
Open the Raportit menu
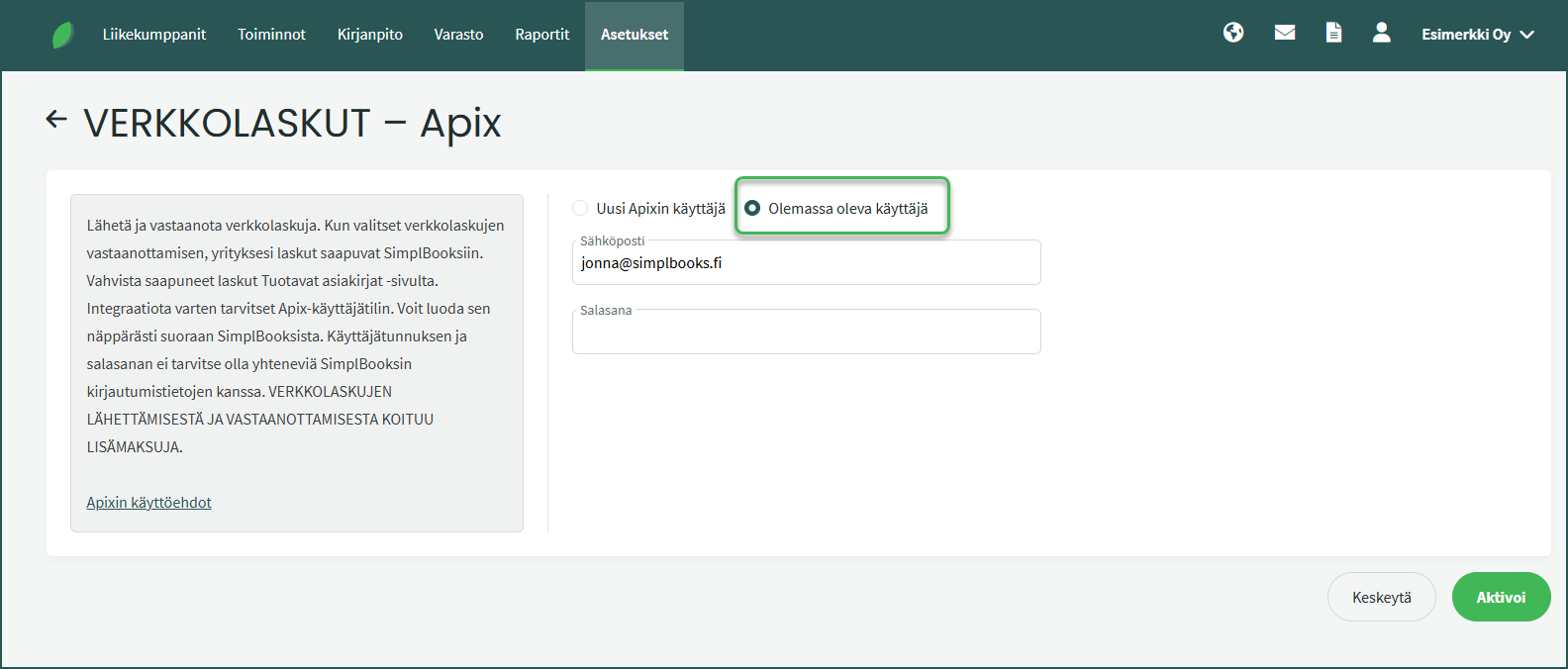pos(541,35)
